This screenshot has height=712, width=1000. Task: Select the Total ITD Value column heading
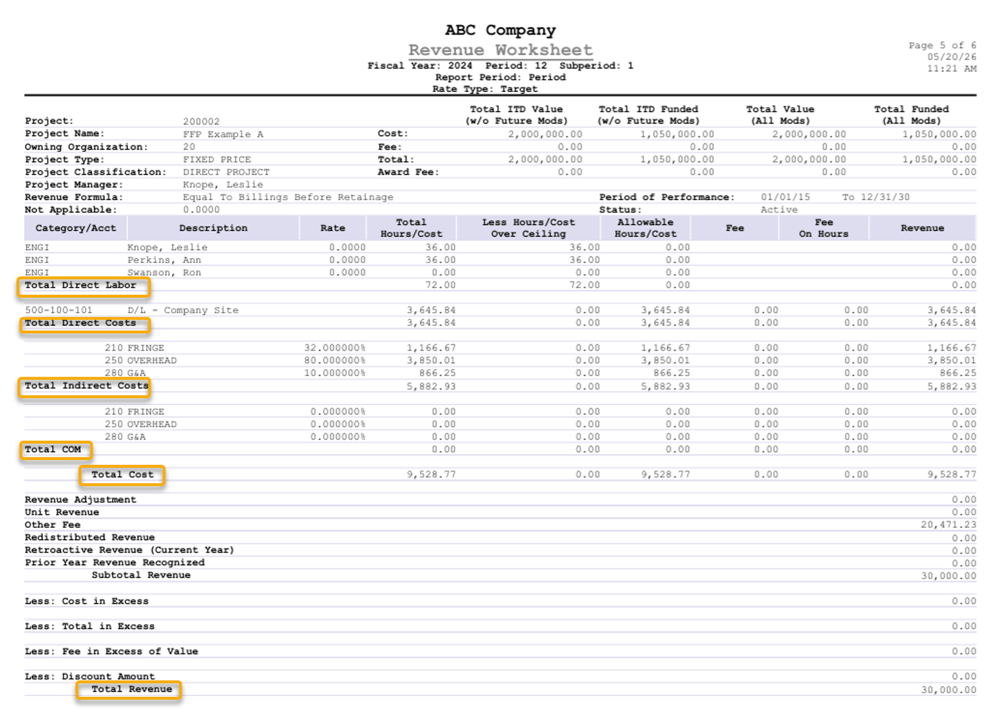pos(516,115)
